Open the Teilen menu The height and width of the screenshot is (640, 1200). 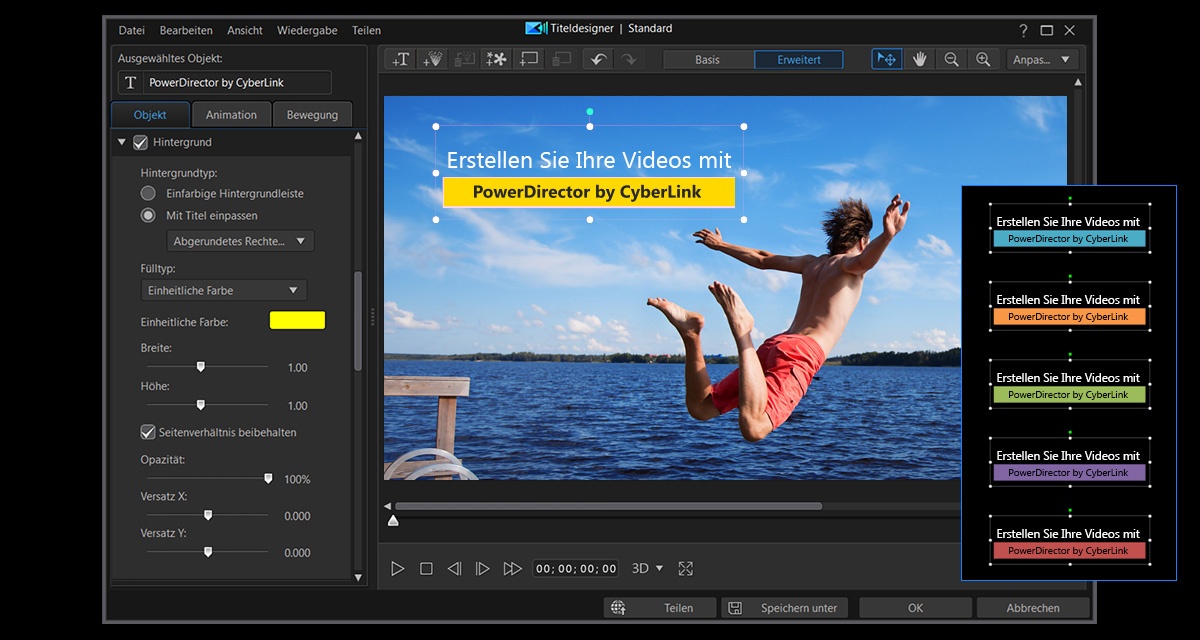point(366,30)
